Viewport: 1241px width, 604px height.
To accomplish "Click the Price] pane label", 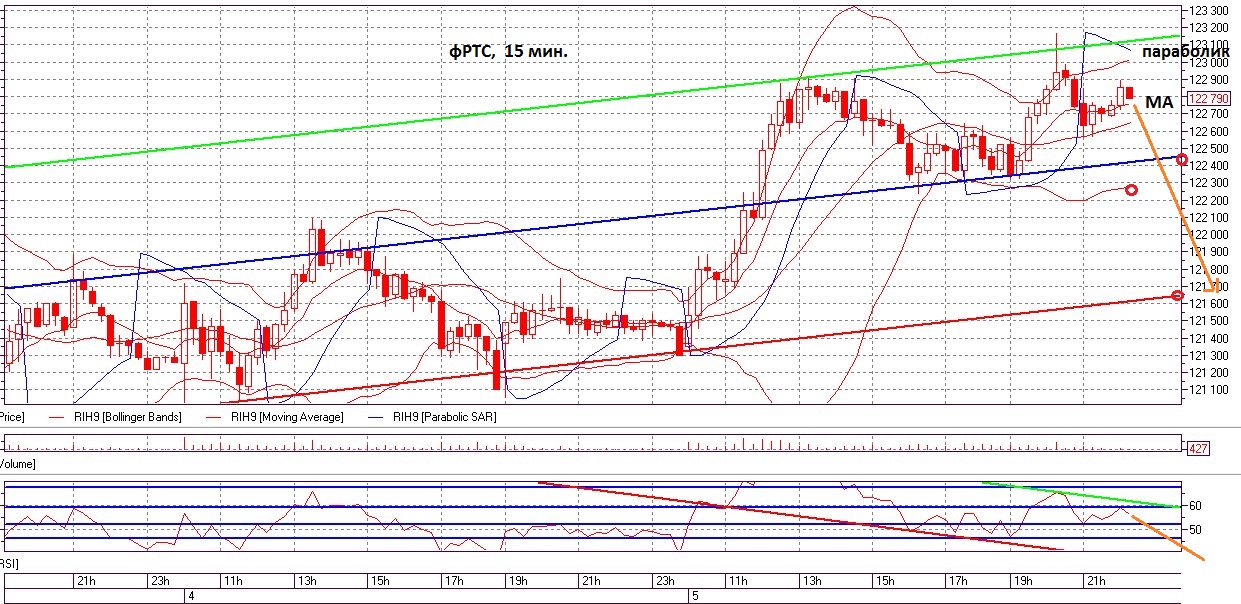I will click(12, 416).
